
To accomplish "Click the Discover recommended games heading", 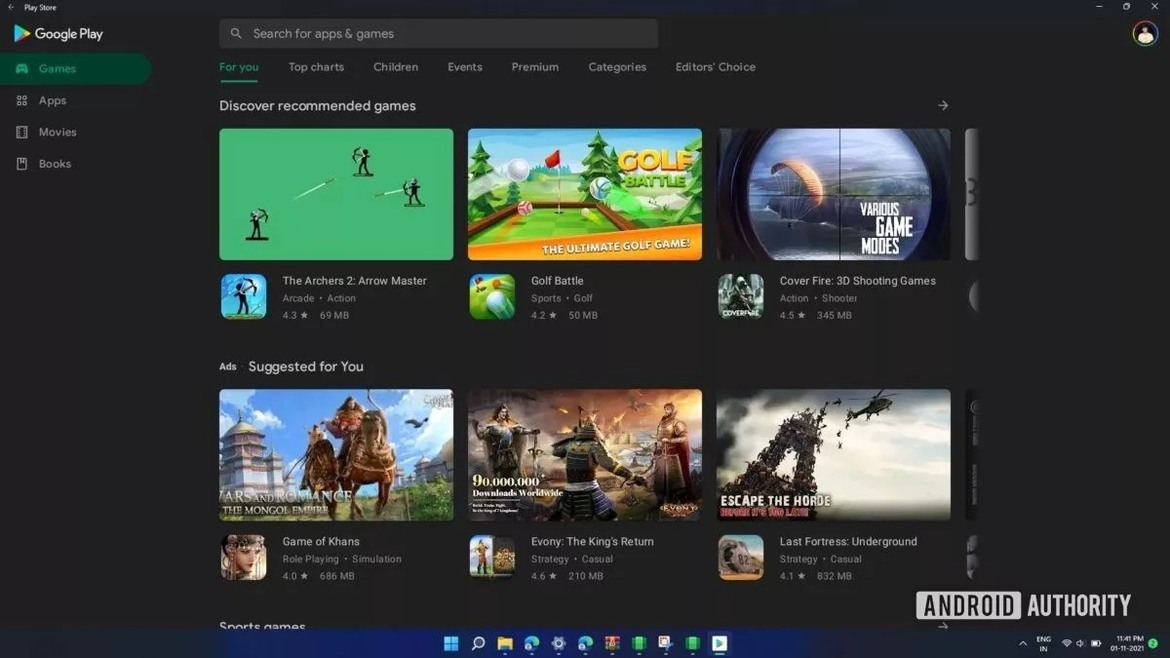I will [317, 106].
